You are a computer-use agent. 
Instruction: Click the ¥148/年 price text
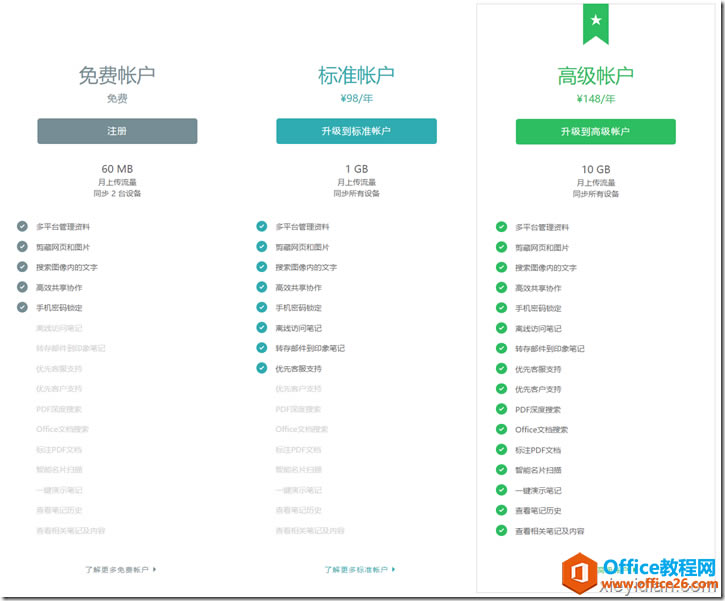tap(596, 99)
